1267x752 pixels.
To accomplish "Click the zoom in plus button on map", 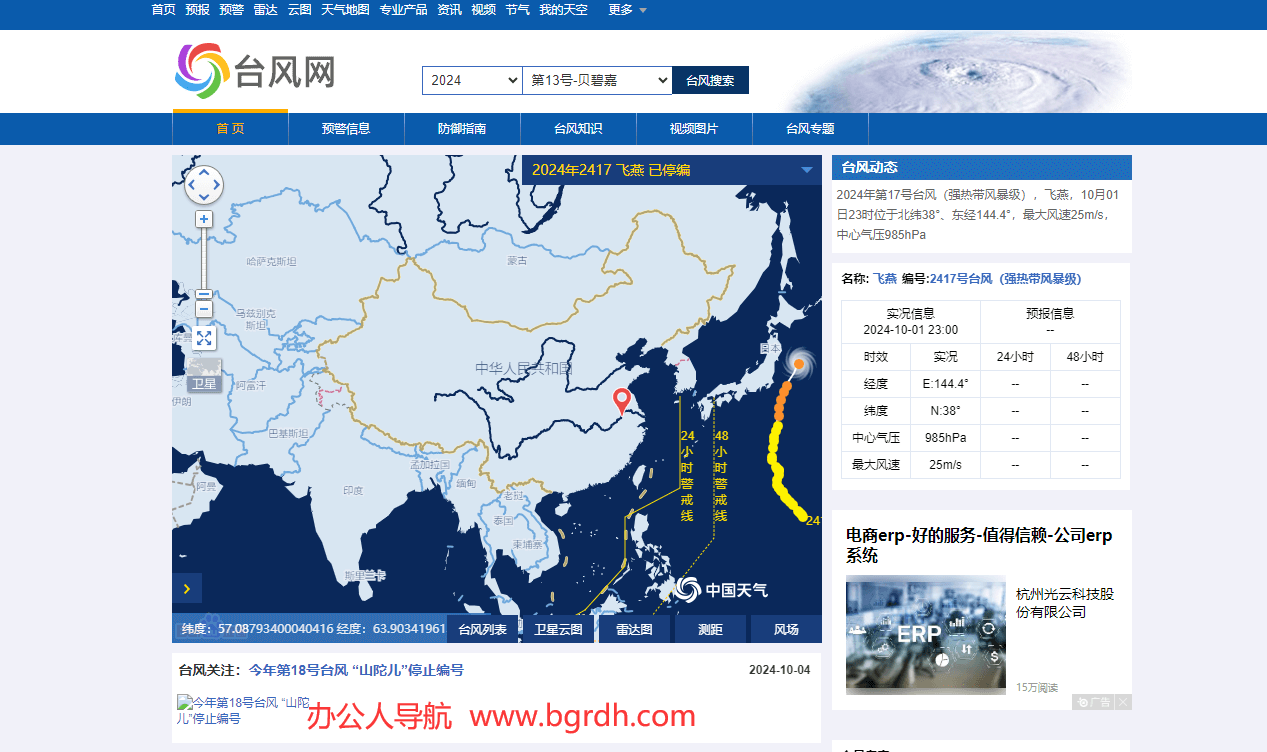I will click(x=204, y=219).
